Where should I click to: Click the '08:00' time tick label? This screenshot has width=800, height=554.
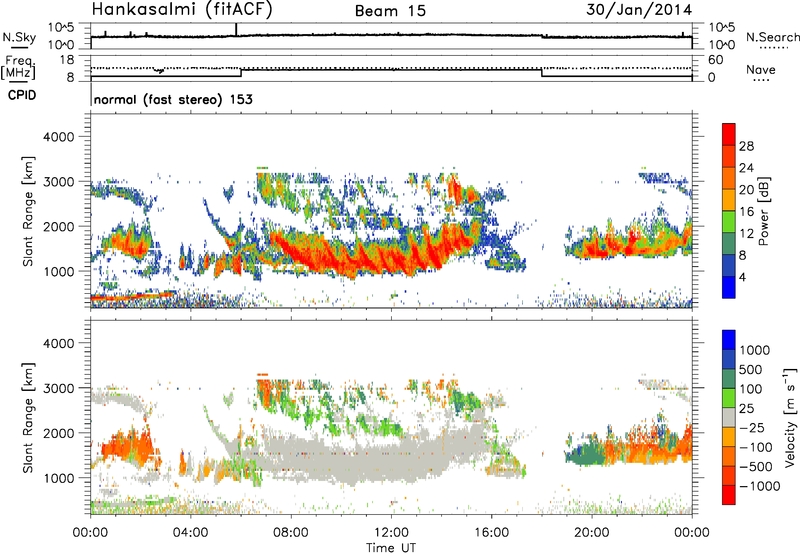(x=291, y=533)
